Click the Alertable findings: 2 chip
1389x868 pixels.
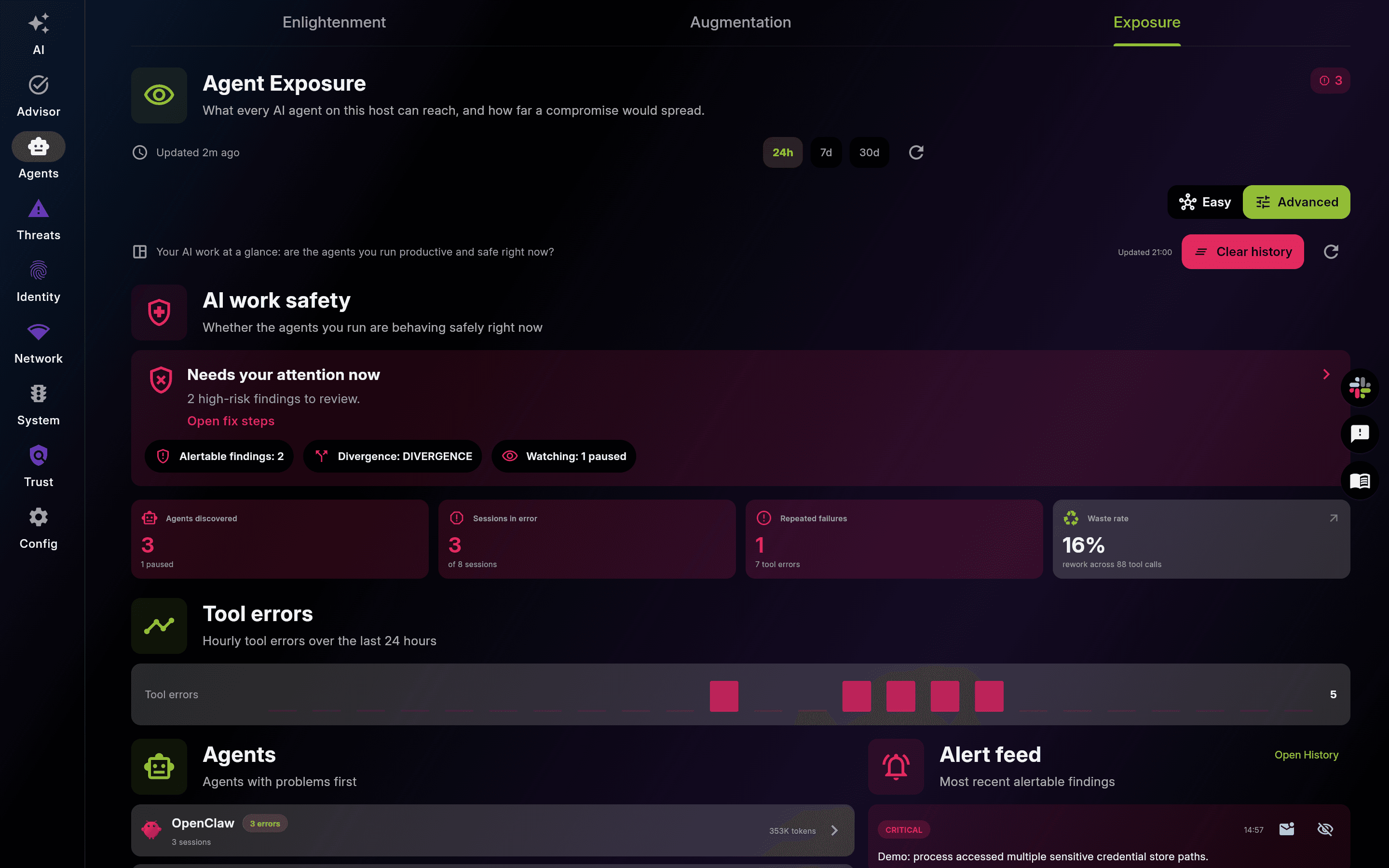pyautogui.click(x=219, y=456)
